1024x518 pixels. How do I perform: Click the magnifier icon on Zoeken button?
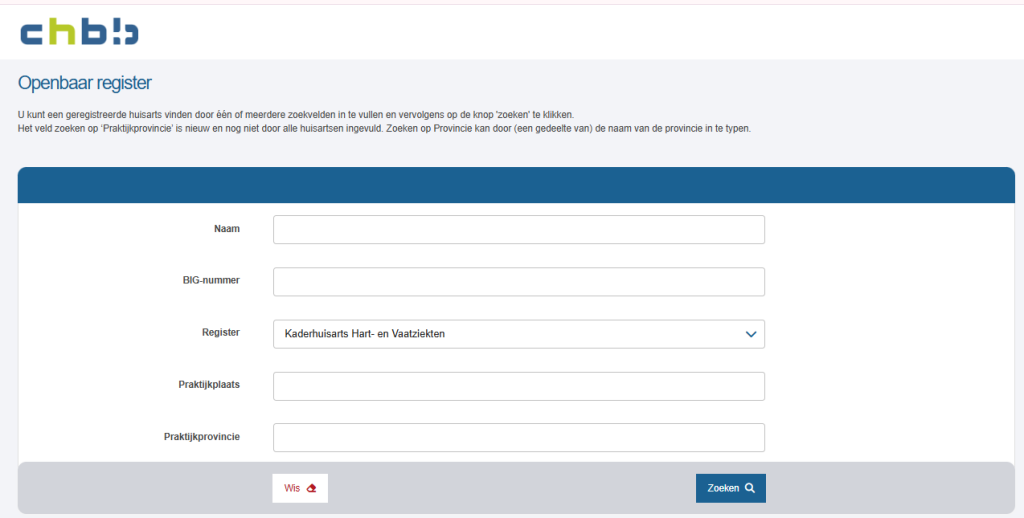(749, 488)
